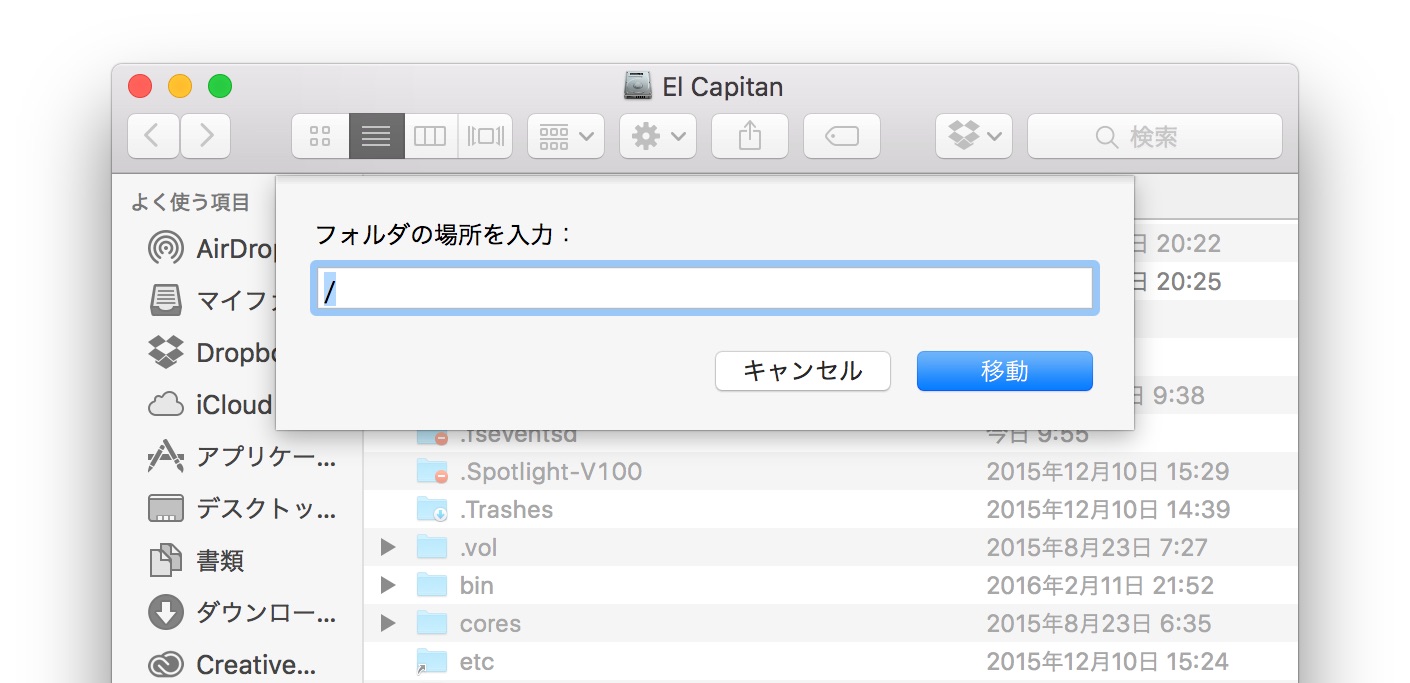
Task: Zoom the window with the green button
Action: [220, 86]
